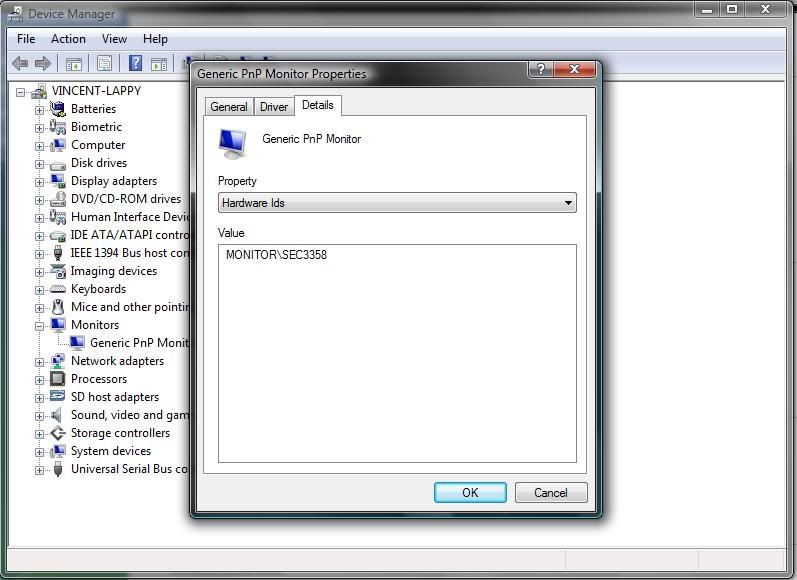Select the DVD/CD-ROM drives icon

coord(58,199)
